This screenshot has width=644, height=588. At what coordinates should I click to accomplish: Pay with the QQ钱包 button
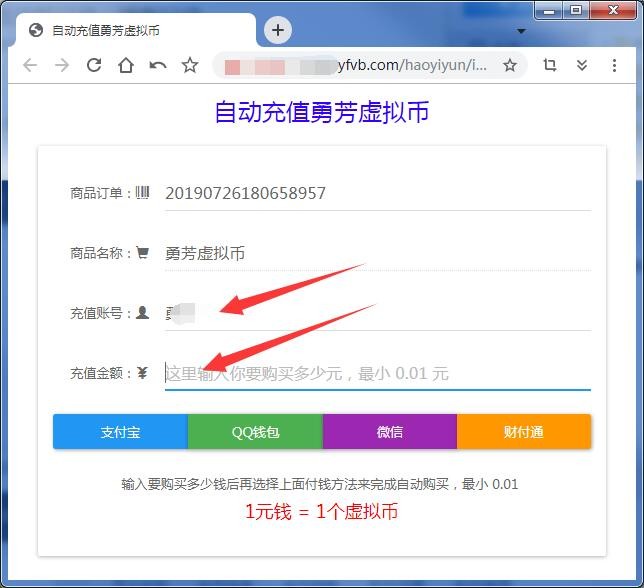tap(255, 432)
